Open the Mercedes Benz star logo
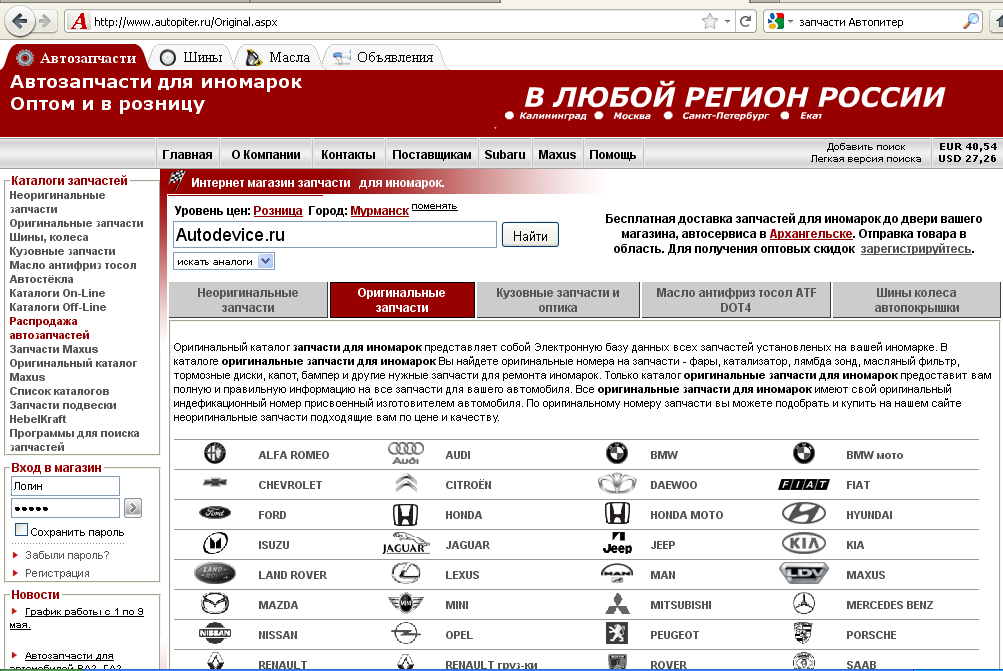1003x671 pixels. [803, 603]
